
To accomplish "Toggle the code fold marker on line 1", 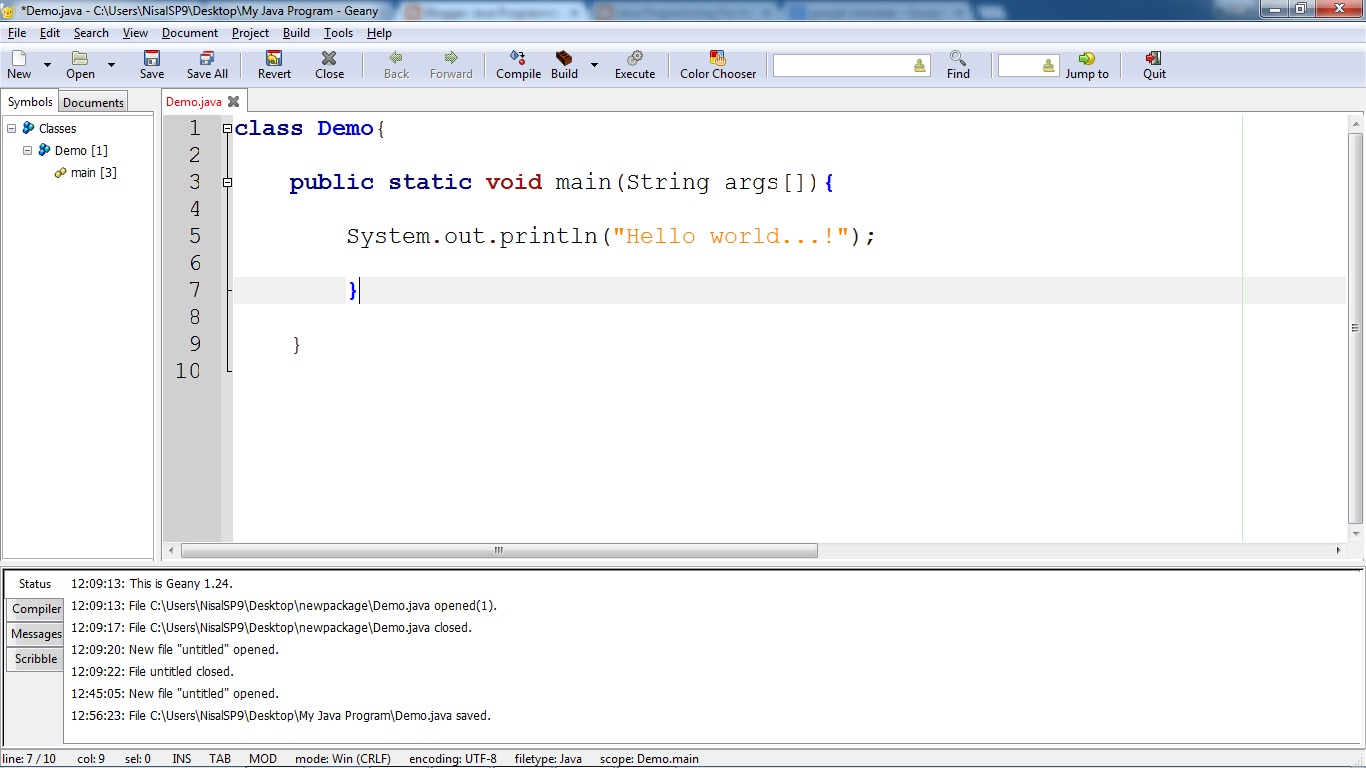I will coord(227,129).
